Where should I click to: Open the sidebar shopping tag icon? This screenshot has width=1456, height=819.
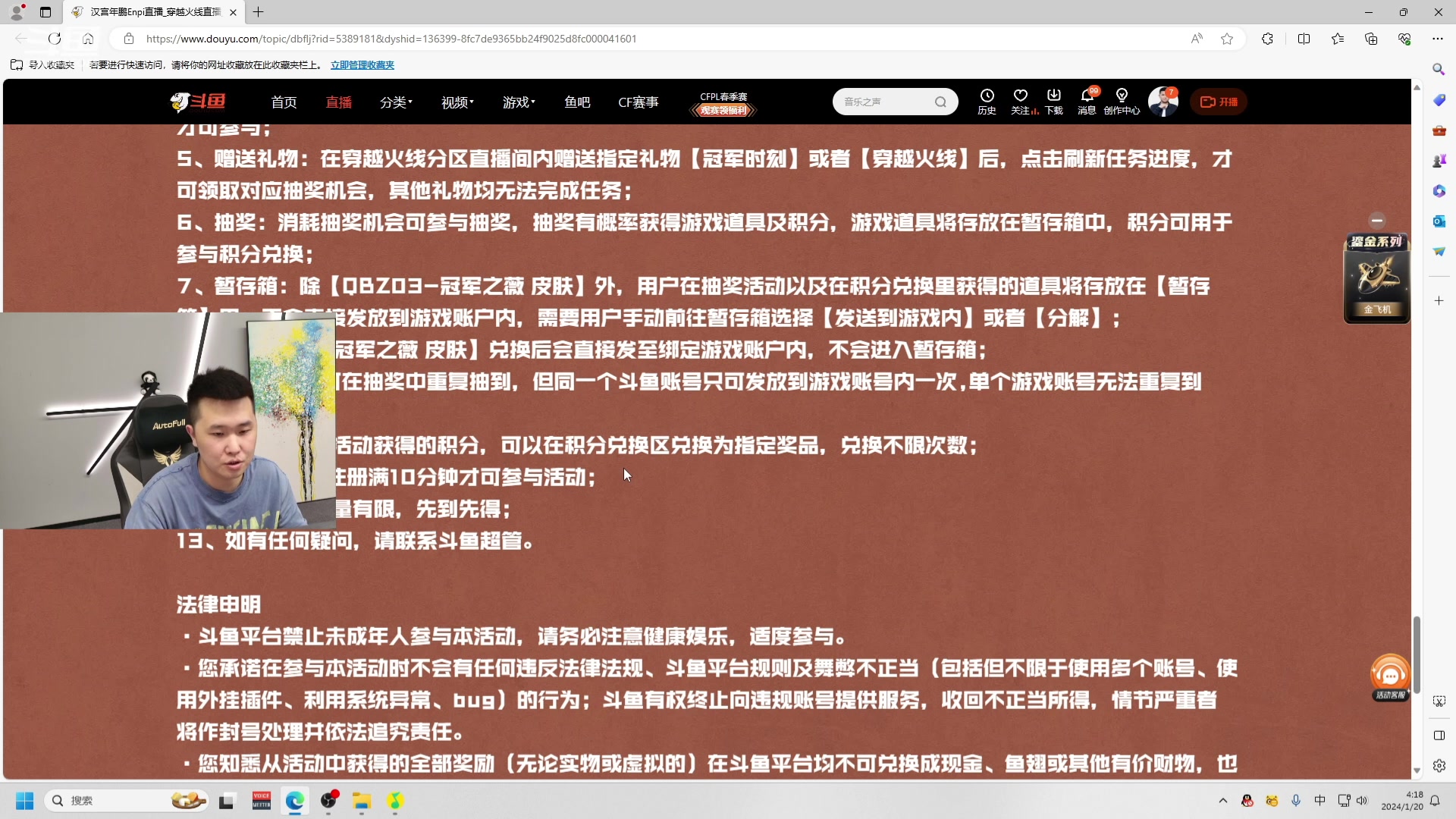click(x=1439, y=100)
